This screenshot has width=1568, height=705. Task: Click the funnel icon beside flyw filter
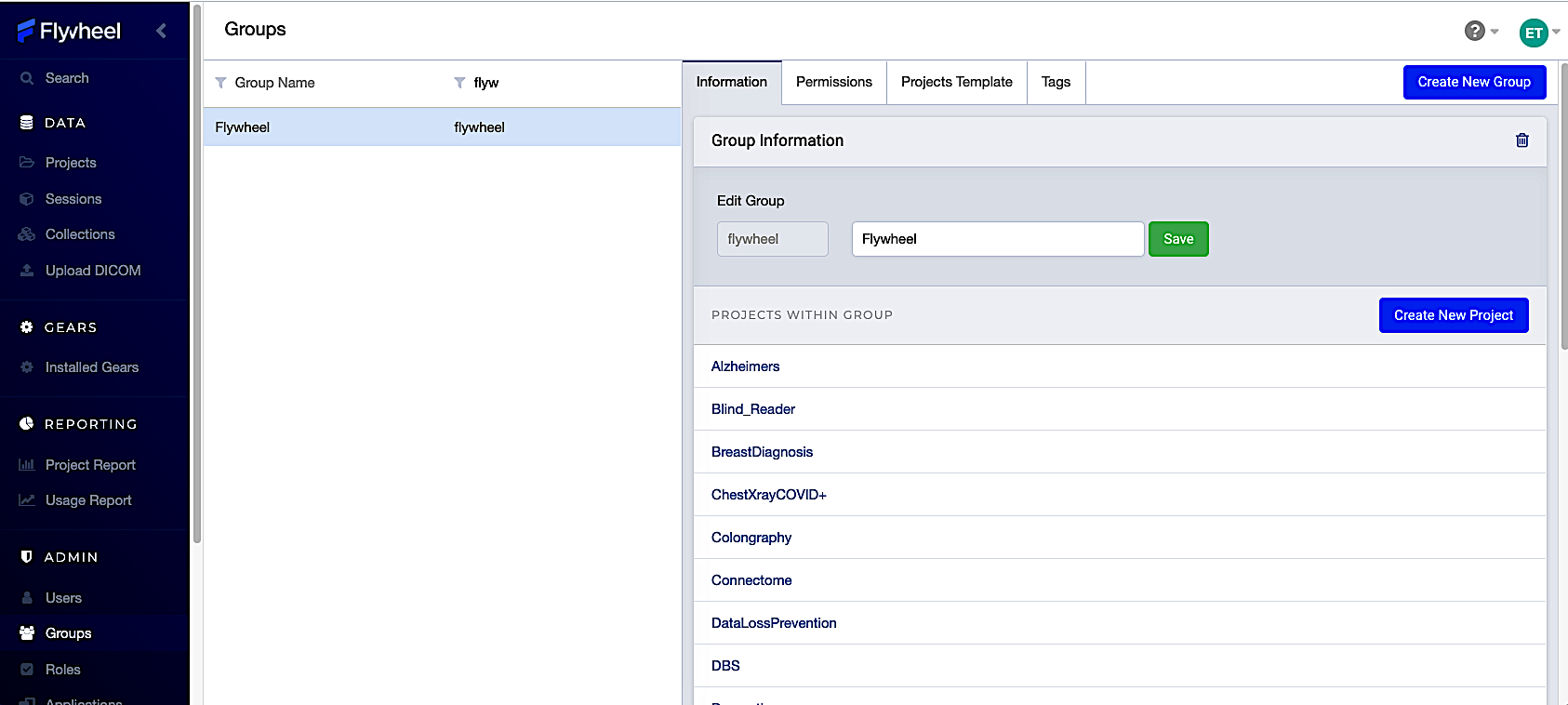pos(459,83)
